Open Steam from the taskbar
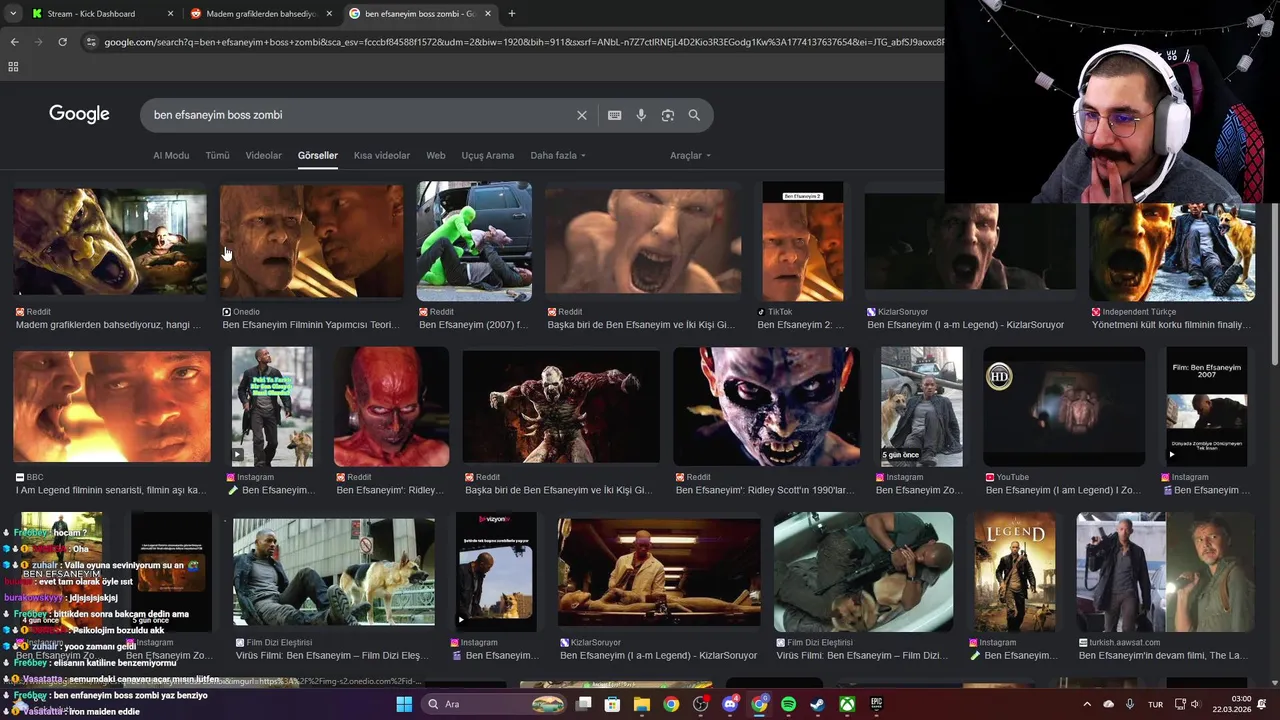The width and height of the screenshot is (1280, 720). (x=817, y=704)
